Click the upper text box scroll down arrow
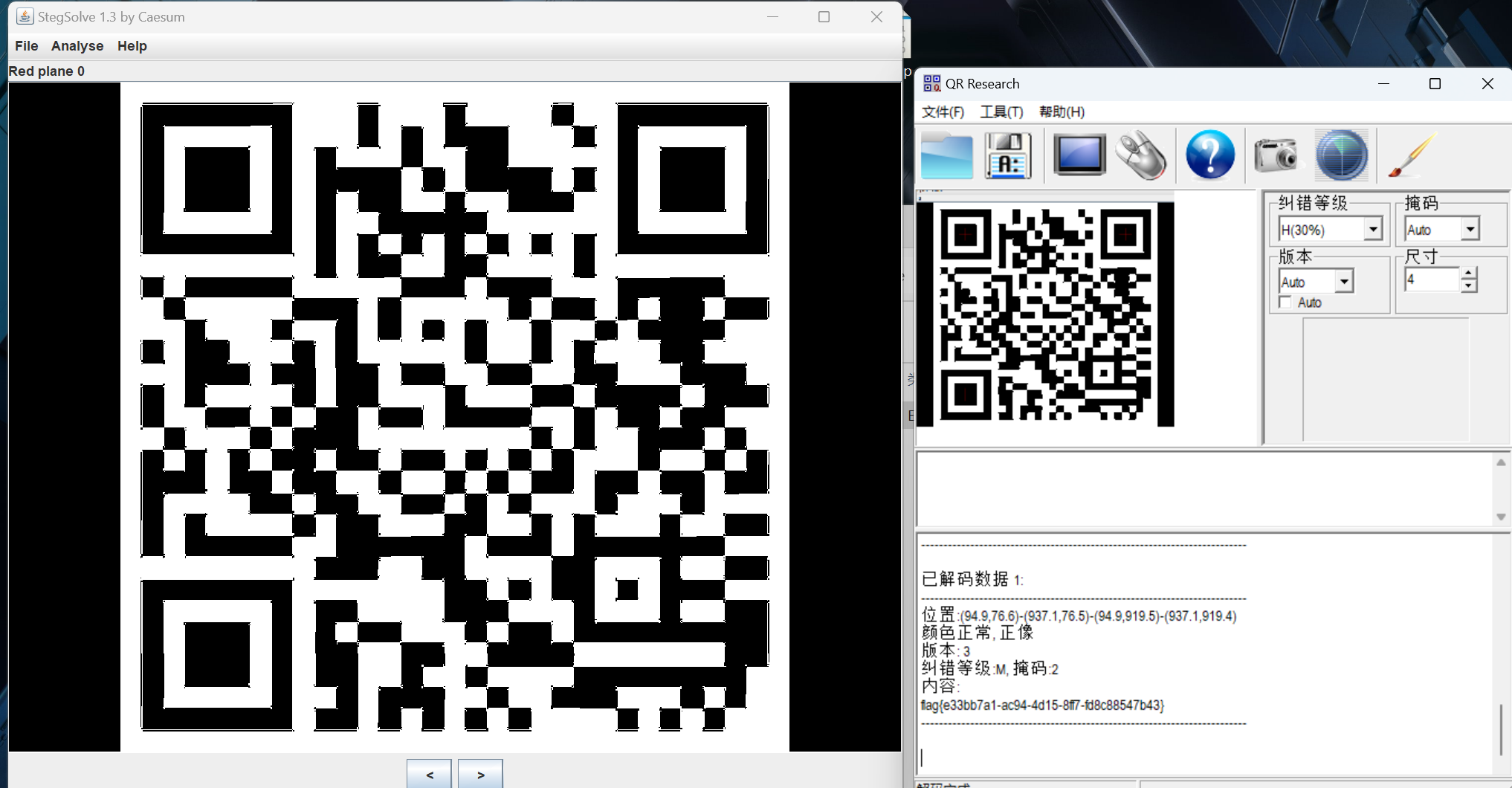The width and height of the screenshot is (1512, 788). (x=1500, y=517)
